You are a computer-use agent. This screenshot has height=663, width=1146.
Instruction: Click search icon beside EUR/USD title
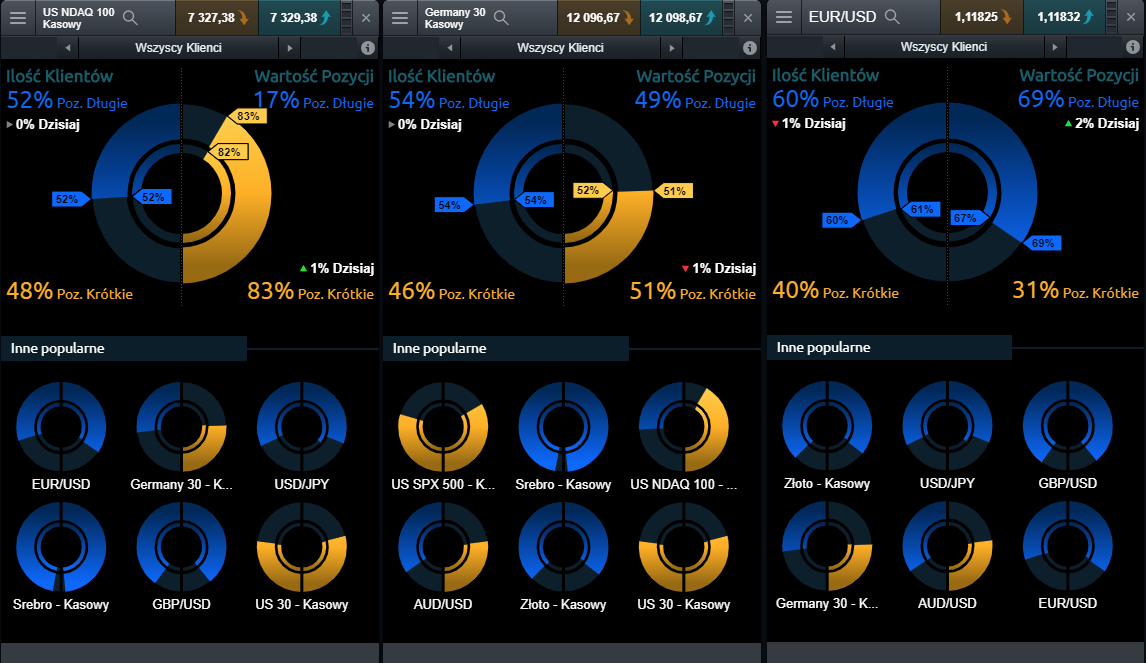(892, 17)
